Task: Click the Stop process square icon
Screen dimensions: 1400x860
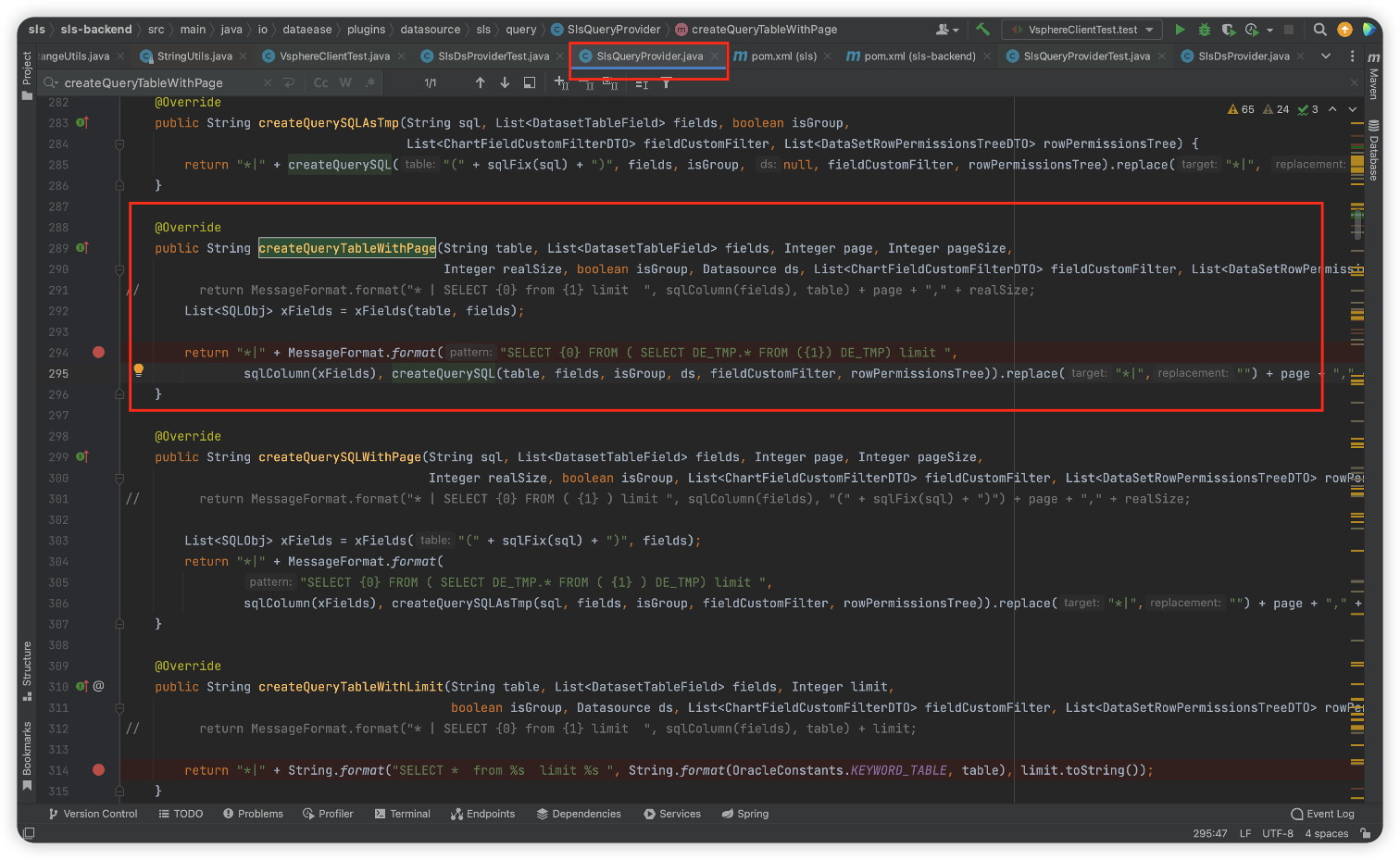Action: [x=1288, y=30]
